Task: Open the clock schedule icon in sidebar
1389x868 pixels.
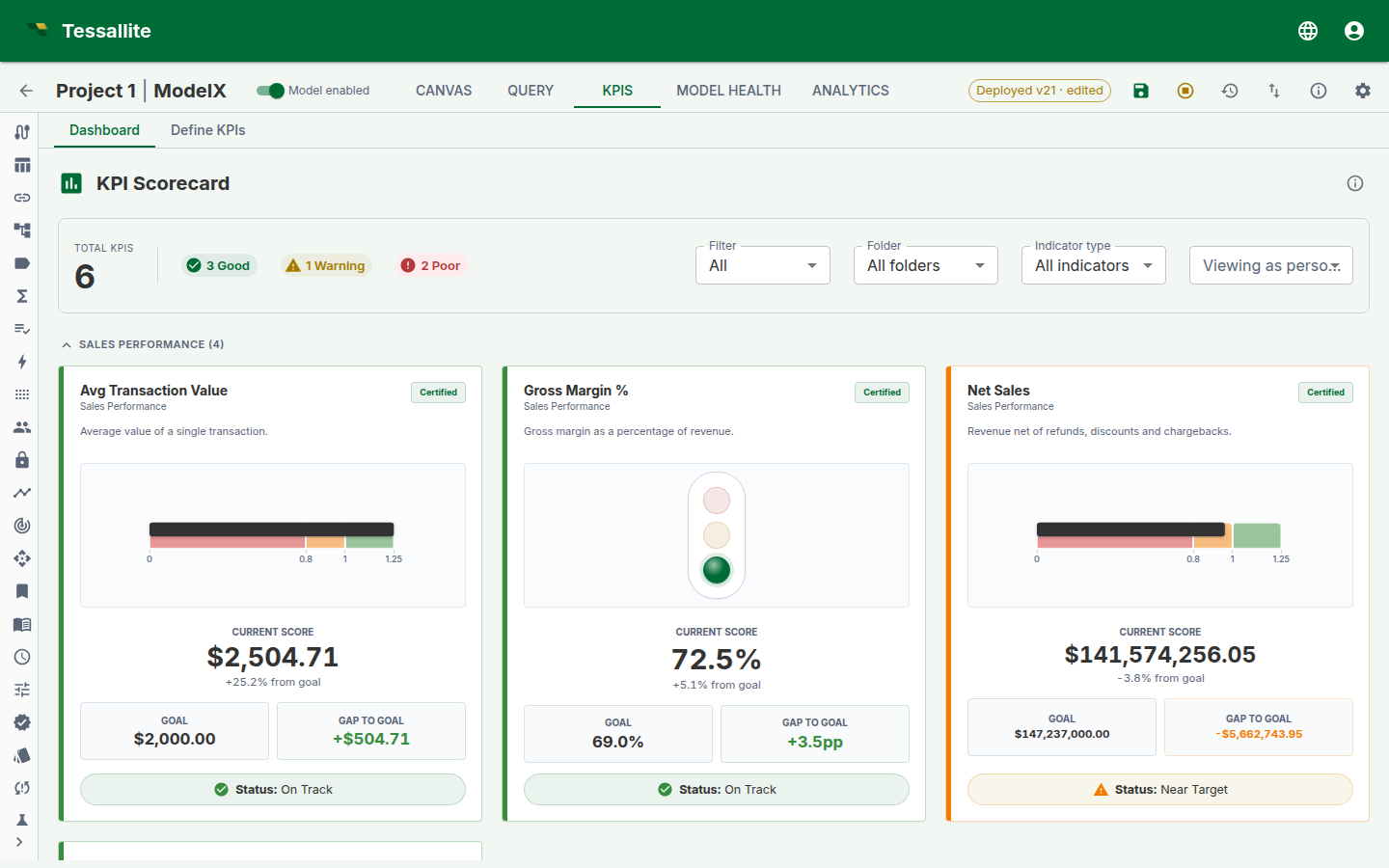Action: pos(22,657)
